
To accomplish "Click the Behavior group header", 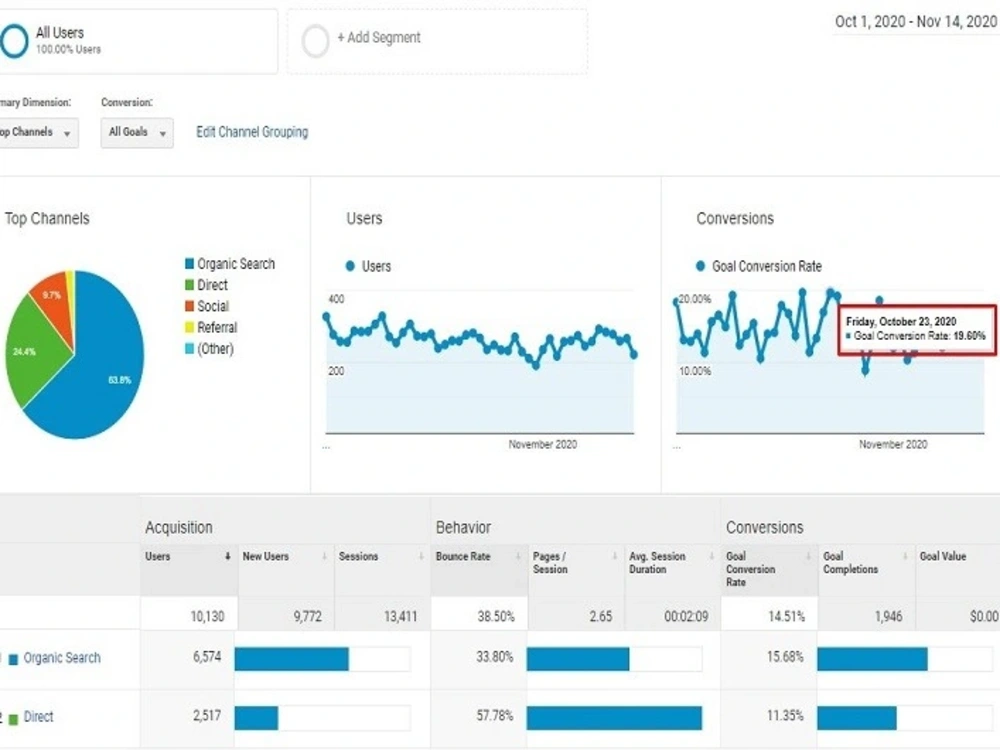I will click(463, 527).
